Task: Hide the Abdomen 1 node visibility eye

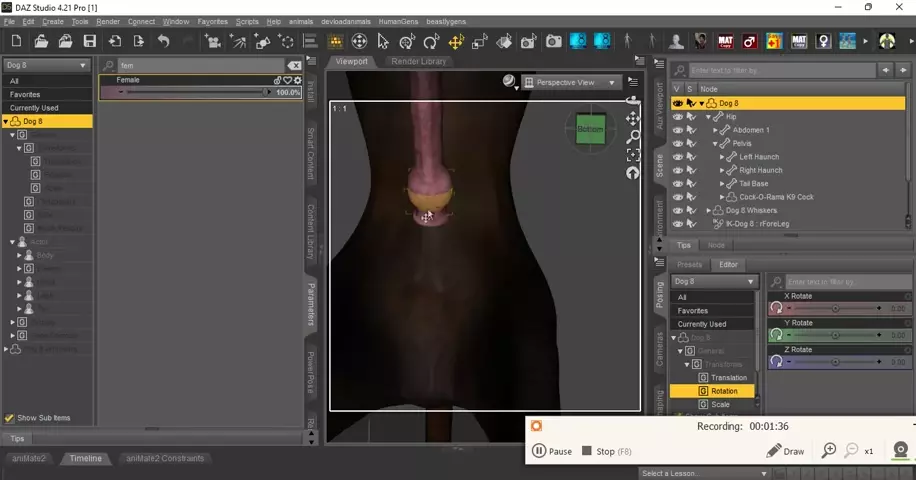Action: (x=678, y=130)
